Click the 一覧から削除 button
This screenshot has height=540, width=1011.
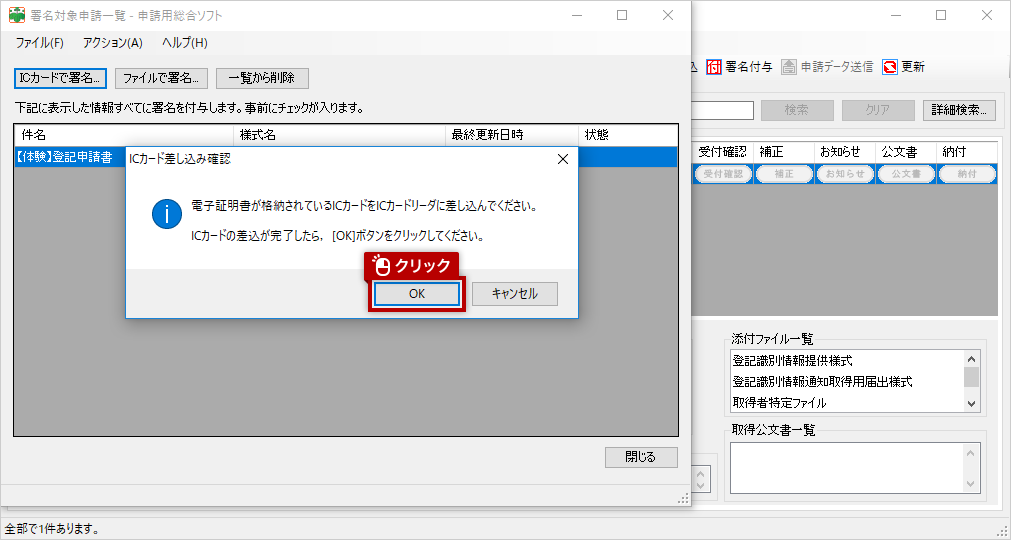[x=262, y=79]
